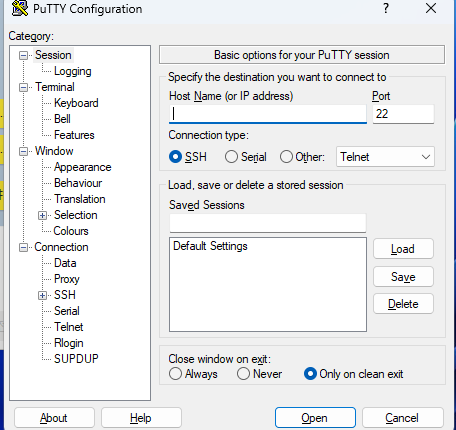This screenshot has width=456, height=430.
Task: Click the Open button
Action: [315, 418]
